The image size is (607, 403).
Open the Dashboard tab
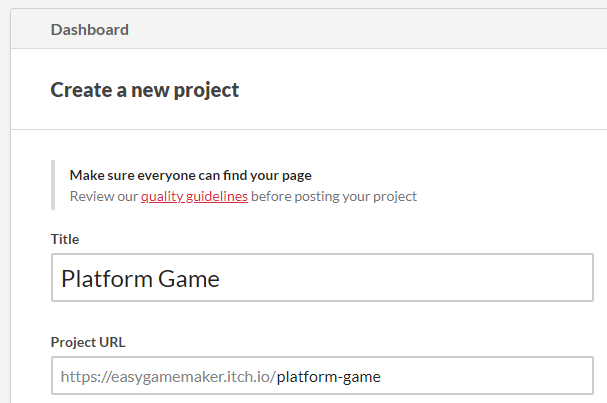point(89,29)
